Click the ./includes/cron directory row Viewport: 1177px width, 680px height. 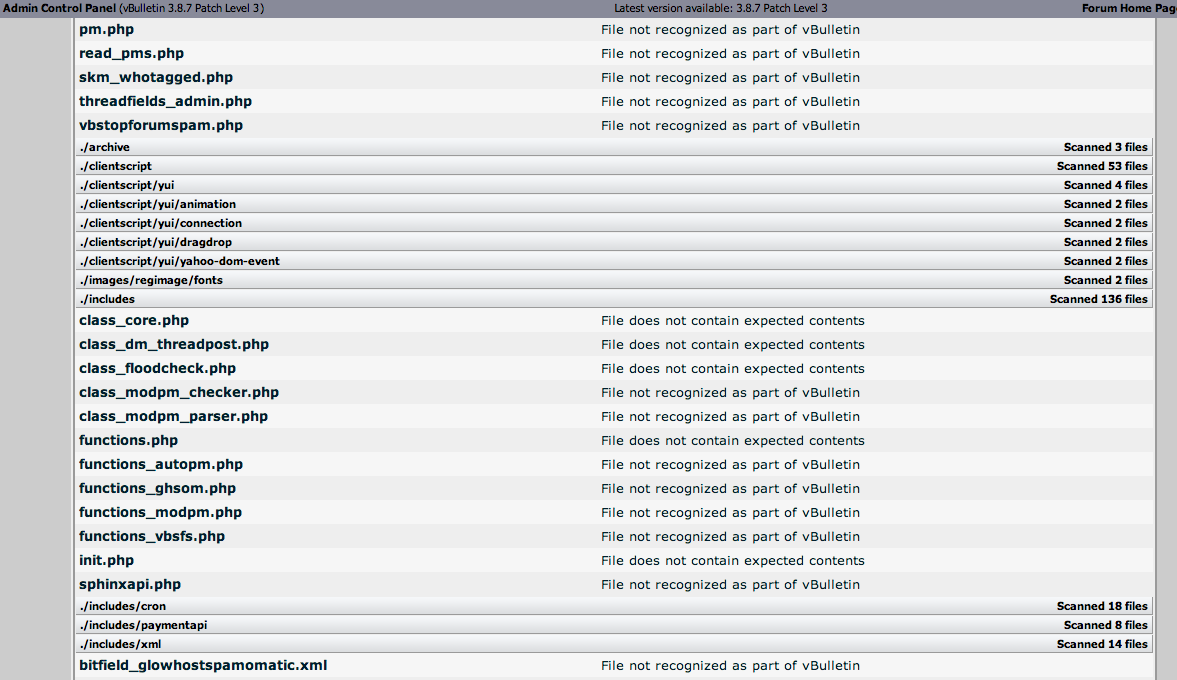(x=614, y=606)
